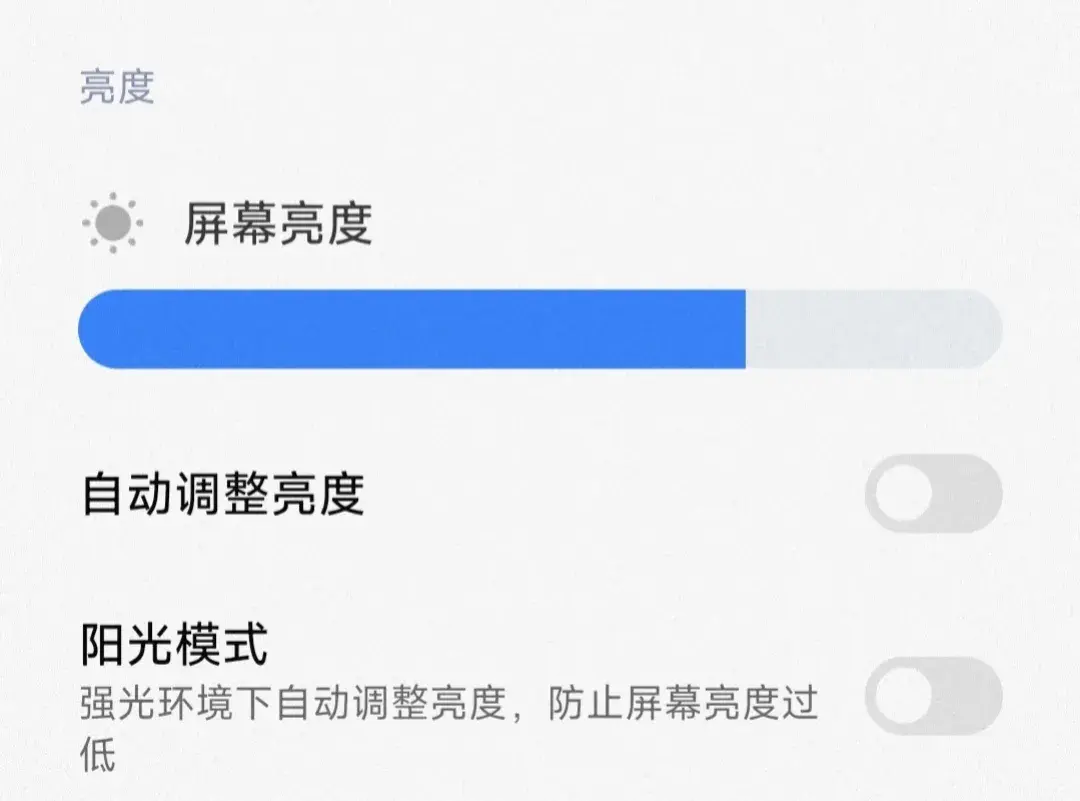Screen dimensions: 1080x801
Task: Click the middle of the blue brightness fill
Action: coord(412,329)
